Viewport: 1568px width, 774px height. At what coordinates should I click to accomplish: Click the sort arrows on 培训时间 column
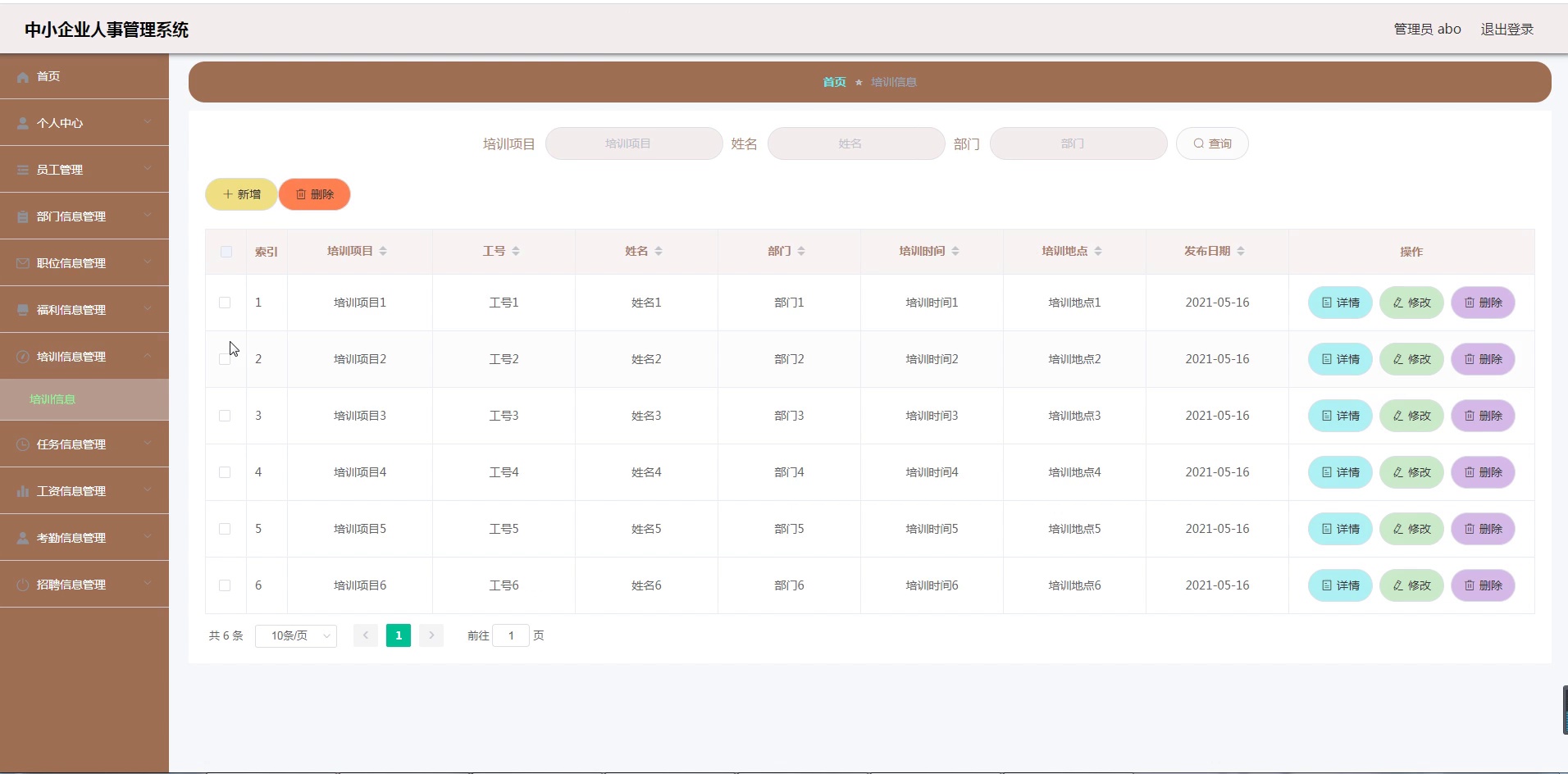955,252
